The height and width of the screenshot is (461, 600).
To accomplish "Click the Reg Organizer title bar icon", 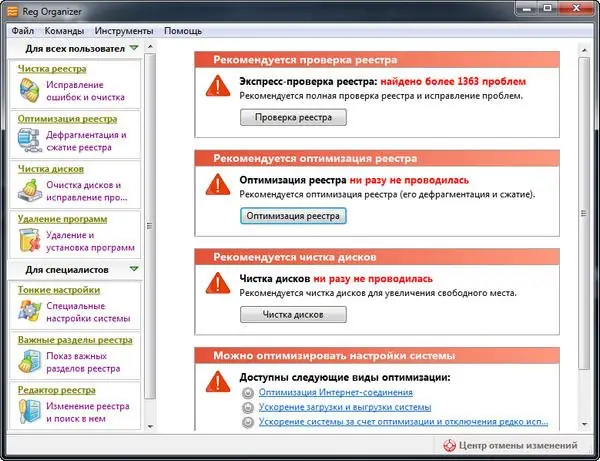I will pyautogui.click(x=12, y=11).
